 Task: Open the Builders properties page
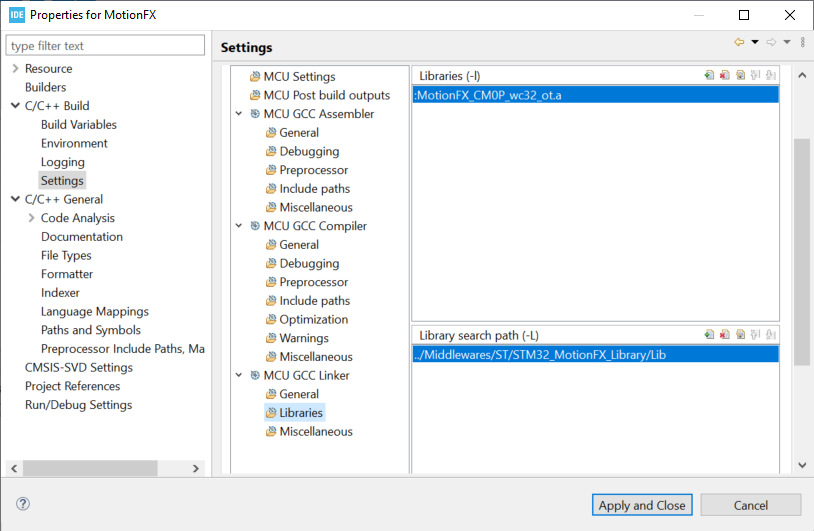coord(46,87)
